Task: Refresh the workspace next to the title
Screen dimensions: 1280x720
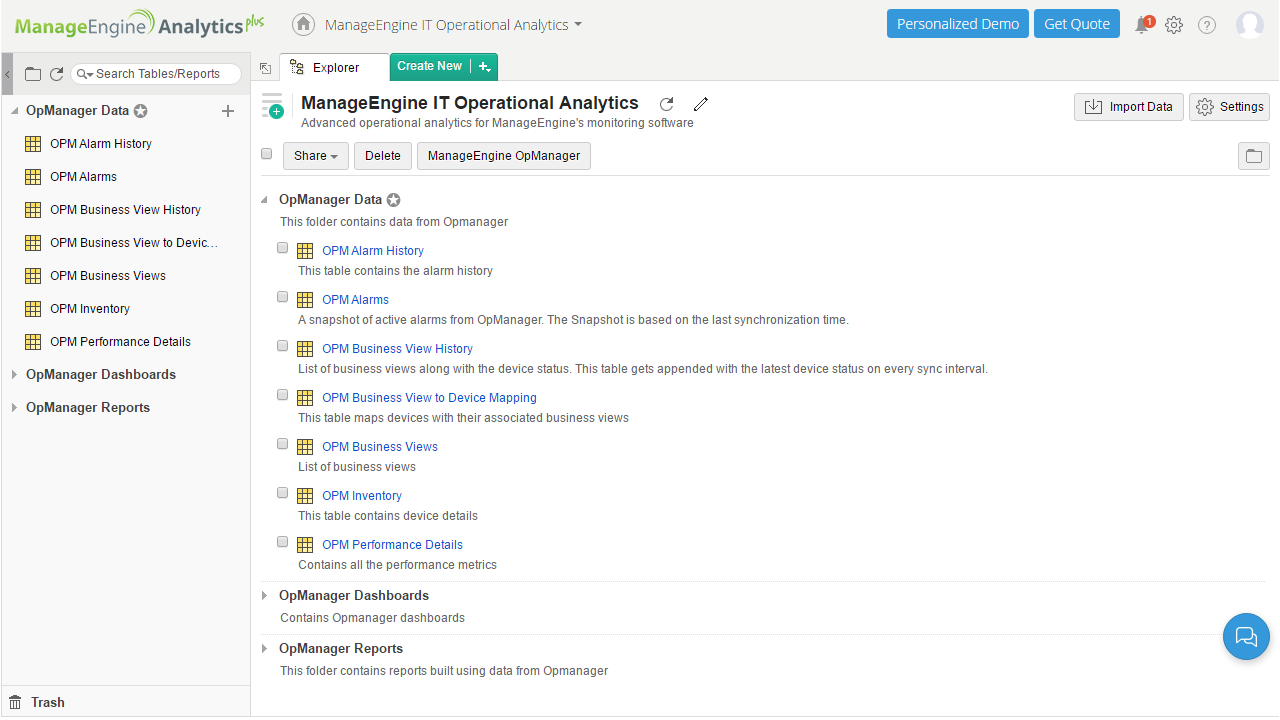Action: pos(667,104)
